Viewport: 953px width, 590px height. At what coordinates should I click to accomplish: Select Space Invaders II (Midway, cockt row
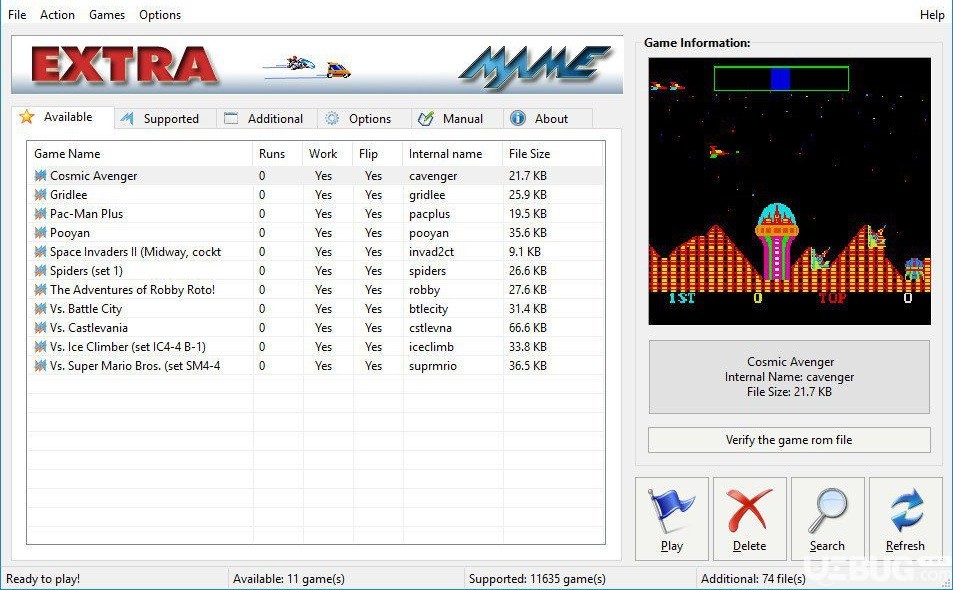[315, 252]
